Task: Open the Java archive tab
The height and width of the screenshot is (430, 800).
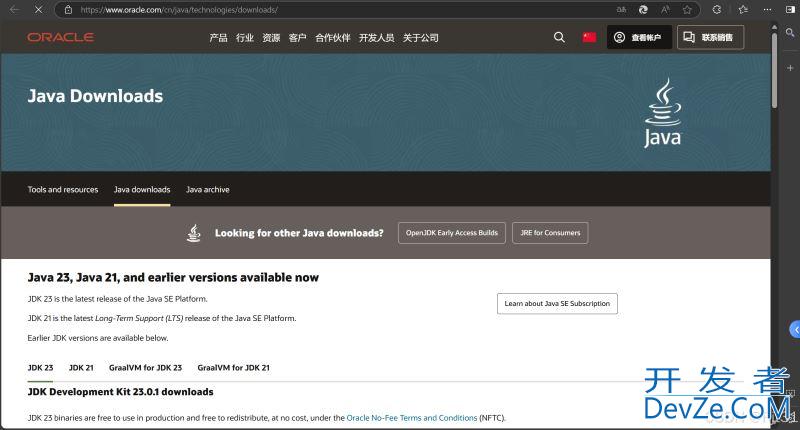Action: 208,190
